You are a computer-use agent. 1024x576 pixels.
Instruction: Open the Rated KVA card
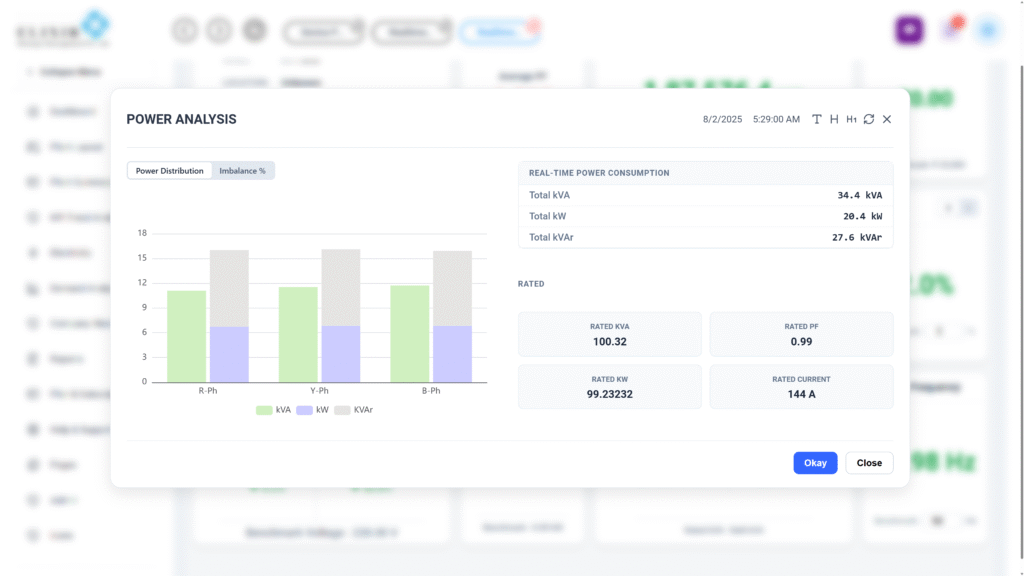tap(610, 334)
